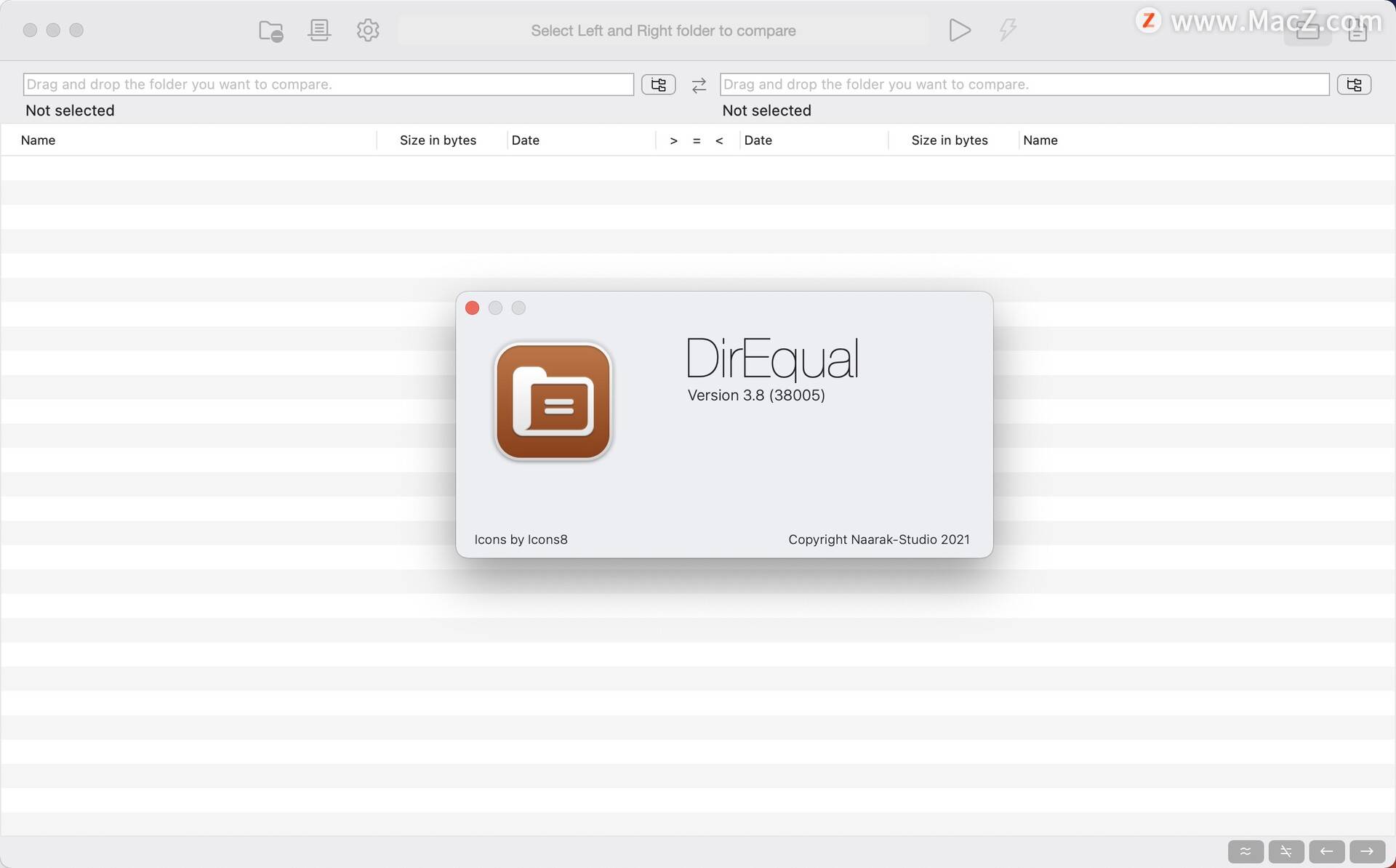The image size is (1396, 868).
Task: Click the left Not selected status label
Action: pos(70,110)
